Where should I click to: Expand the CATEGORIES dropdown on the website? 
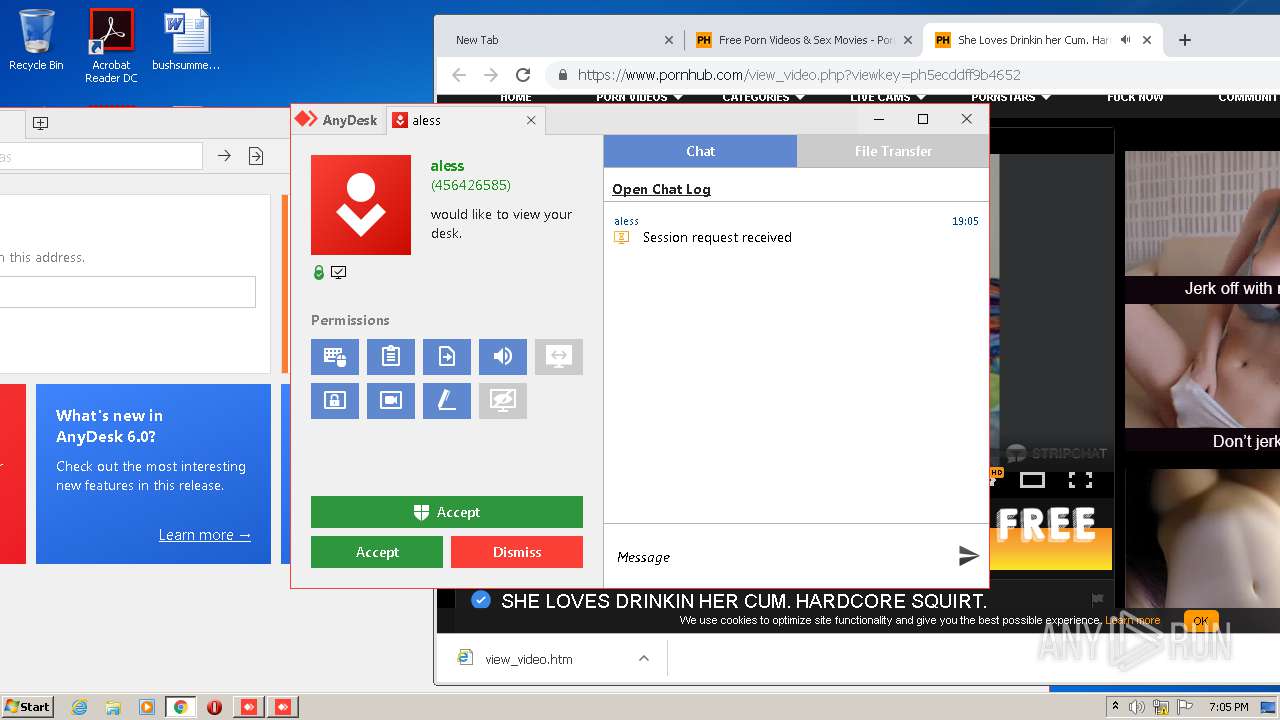(x=762, y=97)
